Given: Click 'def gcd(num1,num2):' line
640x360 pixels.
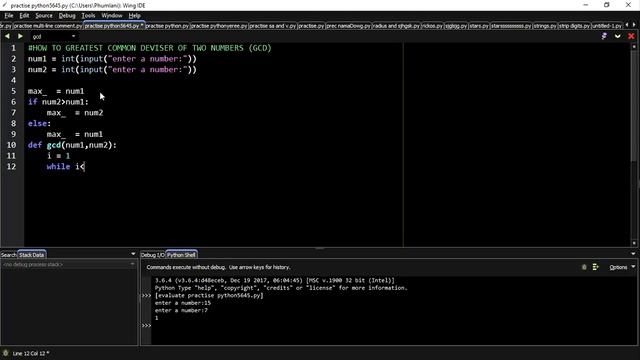Looking at the screenshot, I should (72, 145).
